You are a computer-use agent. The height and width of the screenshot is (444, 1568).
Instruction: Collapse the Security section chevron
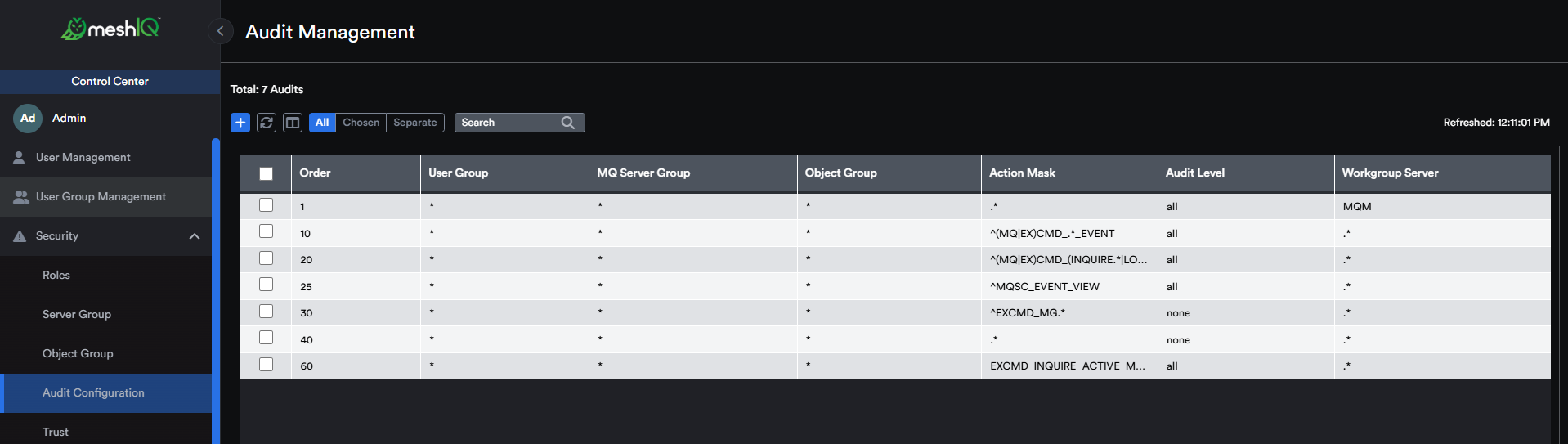click(195, 236)
